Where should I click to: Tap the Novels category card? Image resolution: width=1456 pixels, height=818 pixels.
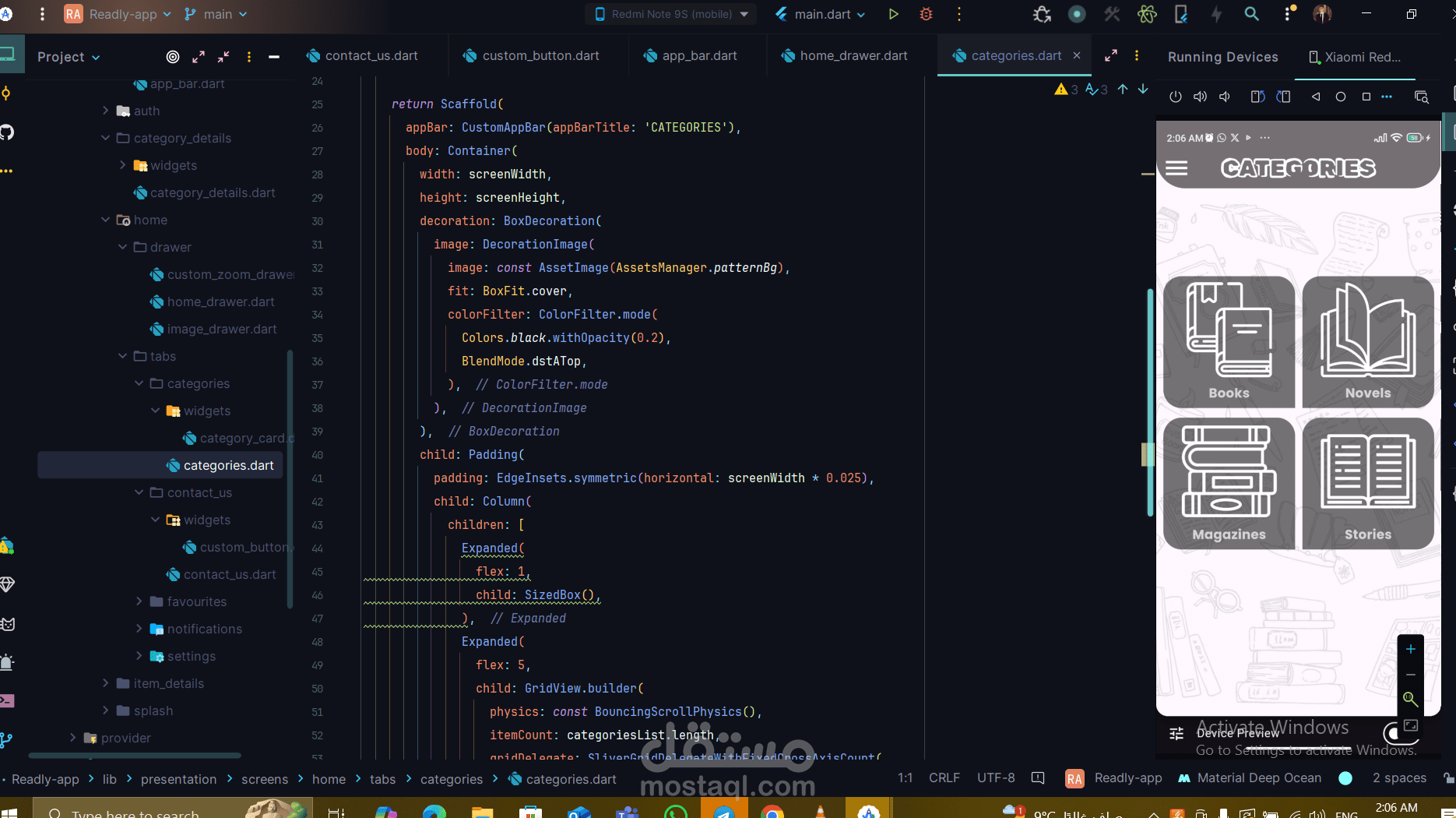click(1368, 341)
